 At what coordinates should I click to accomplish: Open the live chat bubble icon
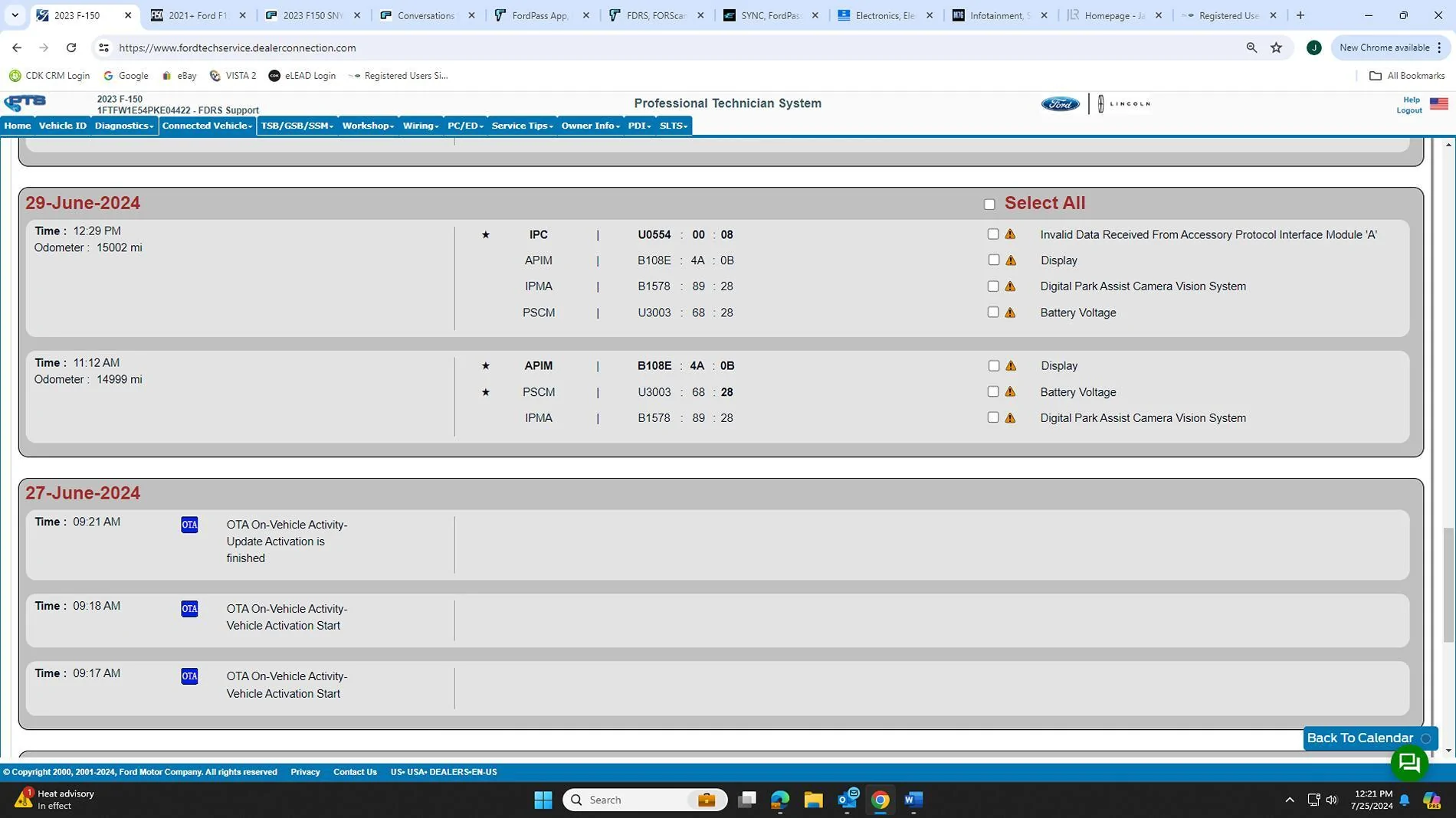(x=1408, y=763)
